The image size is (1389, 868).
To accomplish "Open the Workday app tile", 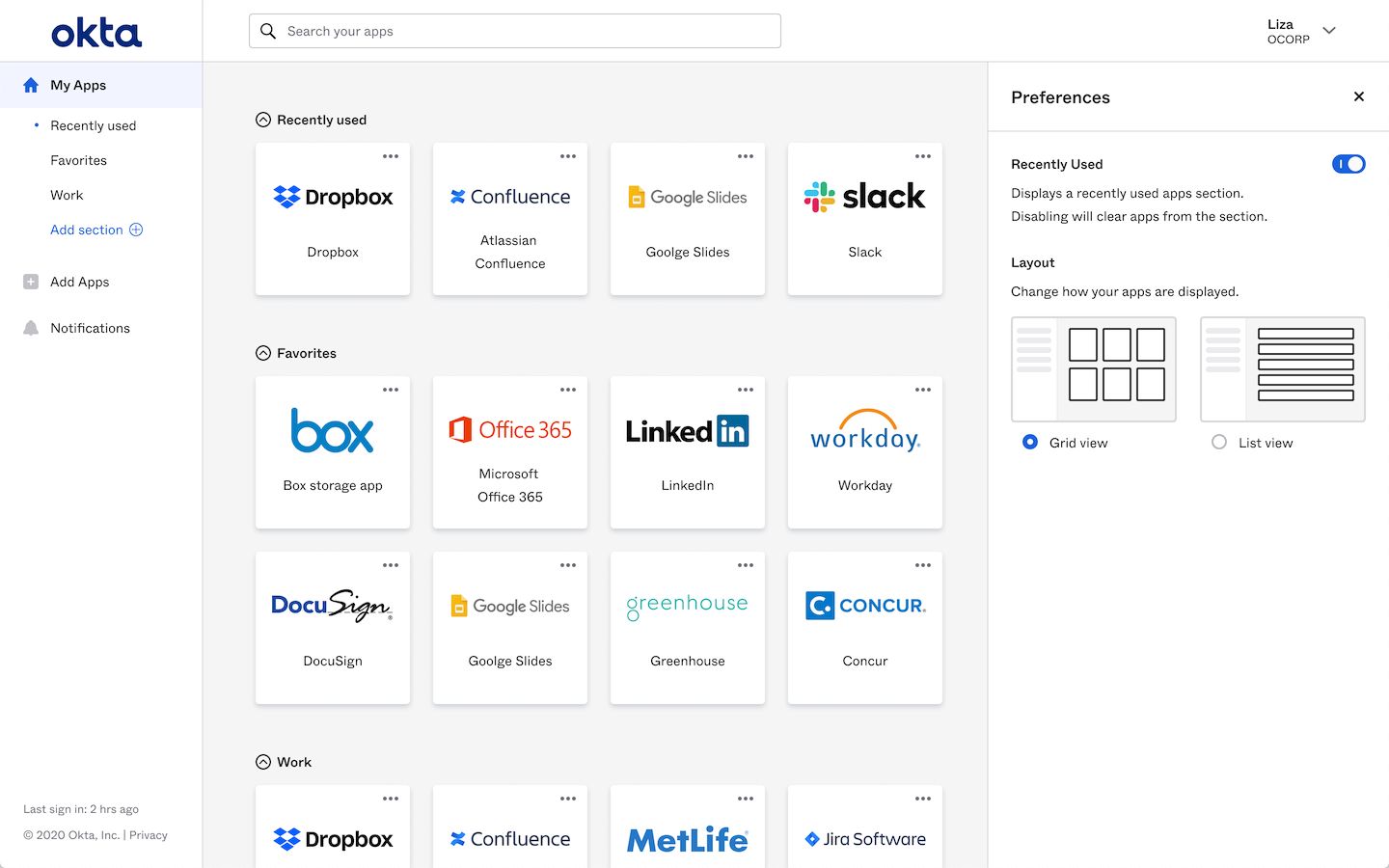I will coord(864,452).
